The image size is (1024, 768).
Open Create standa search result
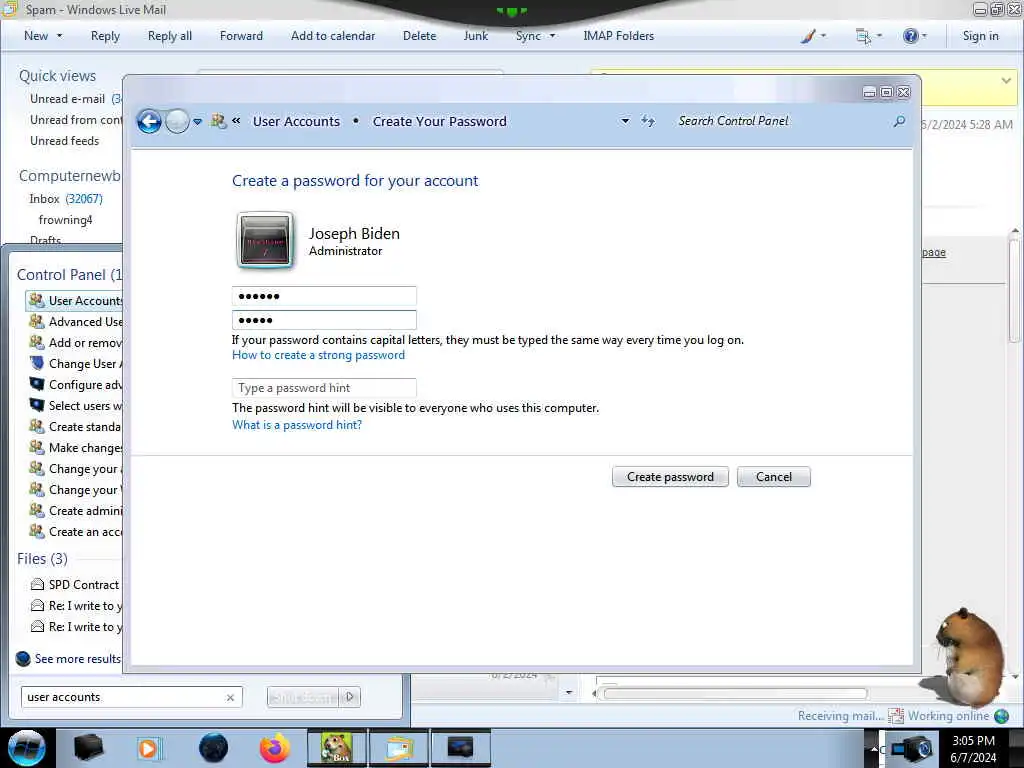point(75,427)
